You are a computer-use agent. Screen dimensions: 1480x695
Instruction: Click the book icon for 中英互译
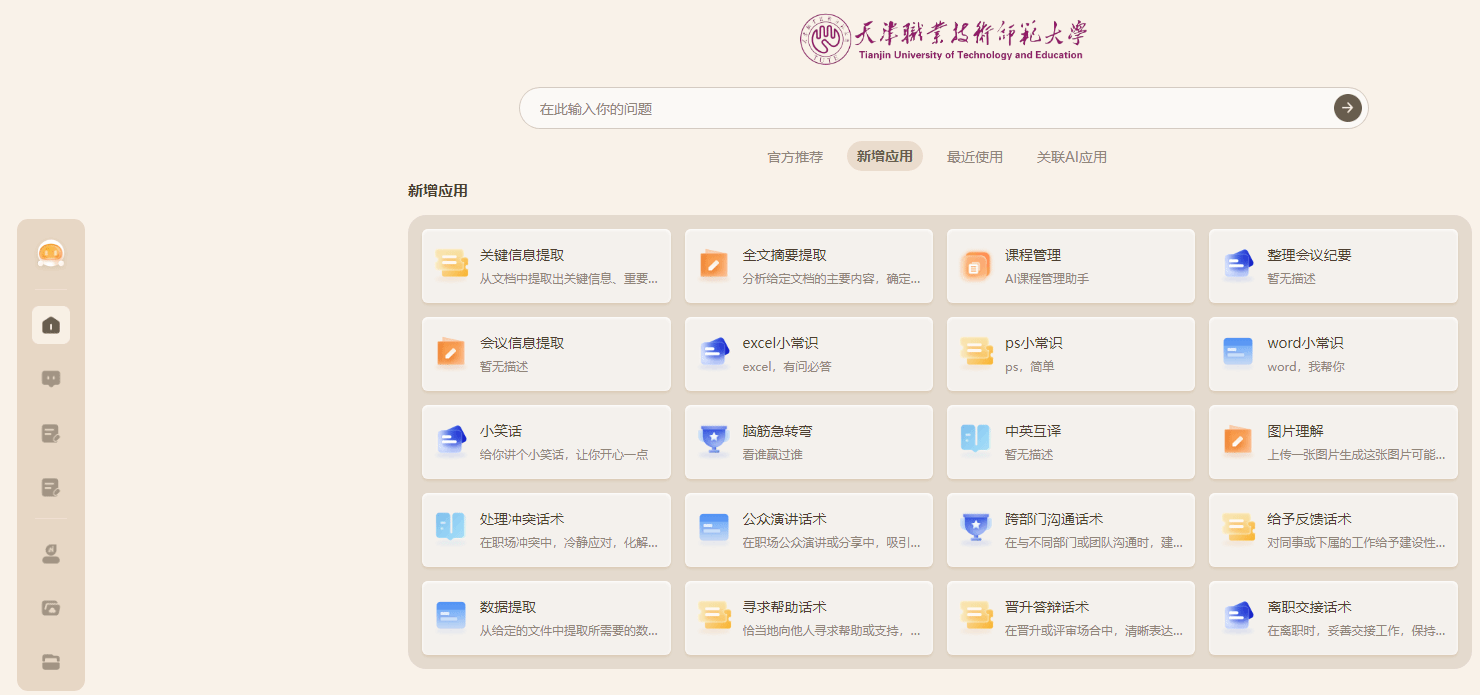tap(975, 441)
